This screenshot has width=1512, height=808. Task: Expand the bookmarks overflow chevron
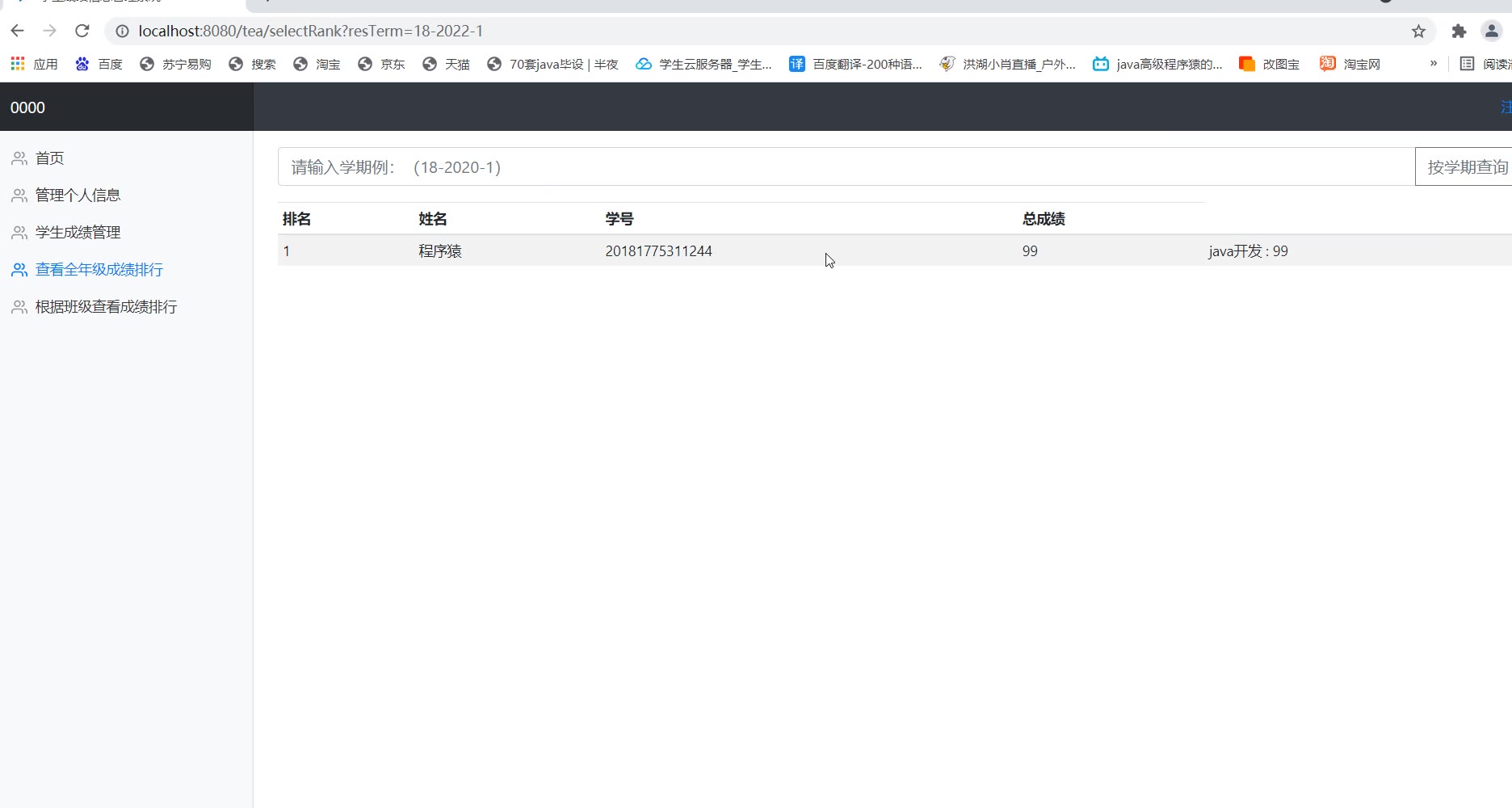pyautogui.click(x=1434, y=63)
